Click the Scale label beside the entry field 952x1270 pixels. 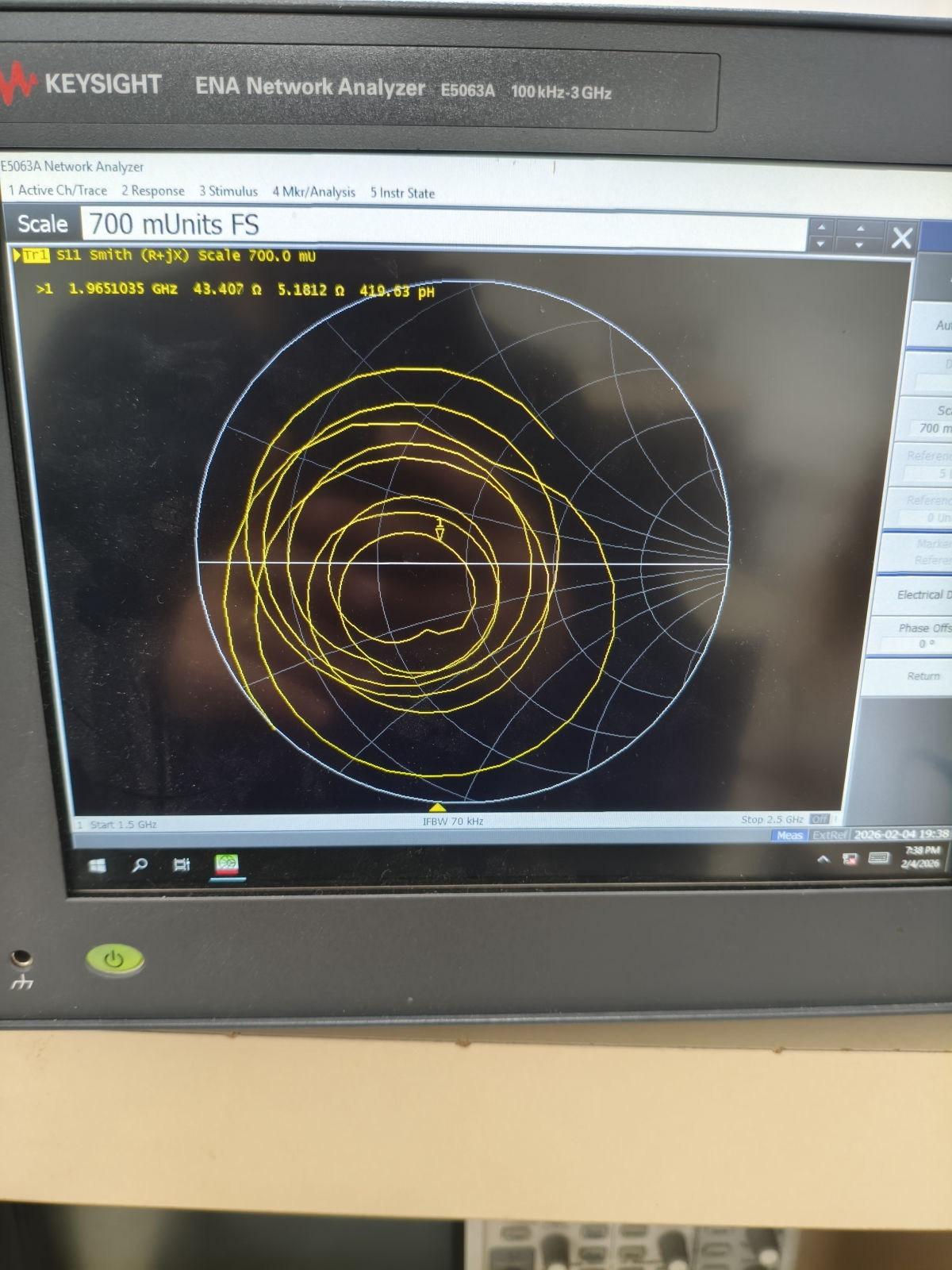coord(43,224)
